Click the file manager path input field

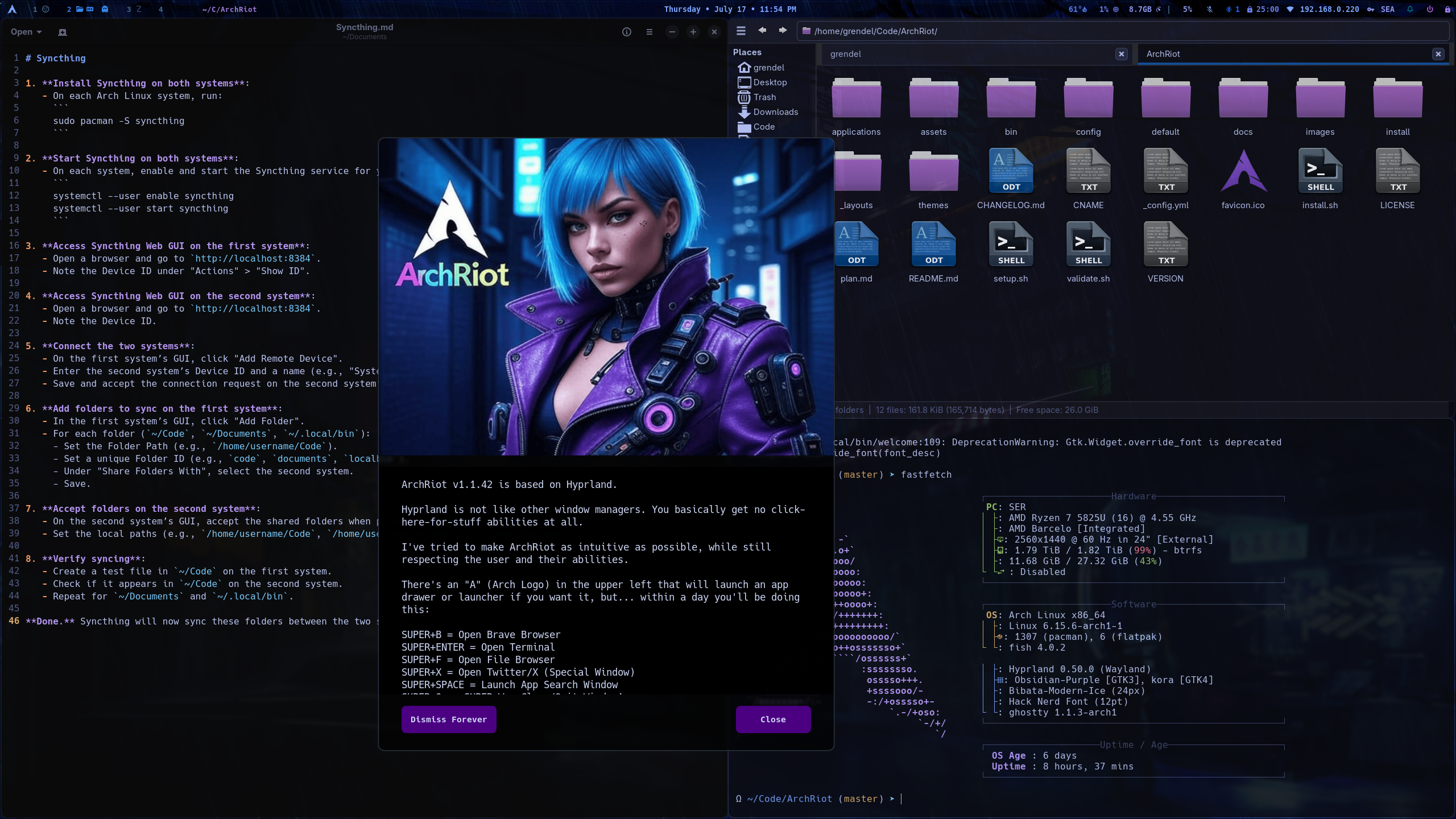[1123, 31]
